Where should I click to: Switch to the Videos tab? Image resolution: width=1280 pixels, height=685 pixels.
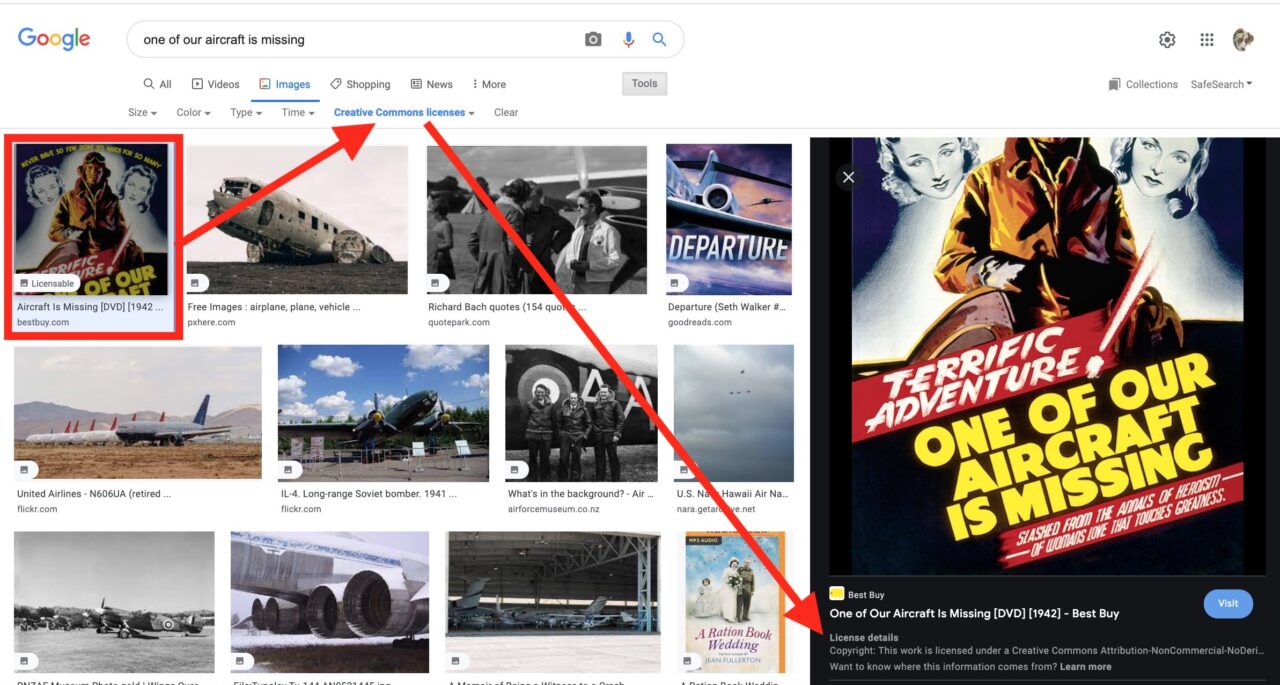215,84
